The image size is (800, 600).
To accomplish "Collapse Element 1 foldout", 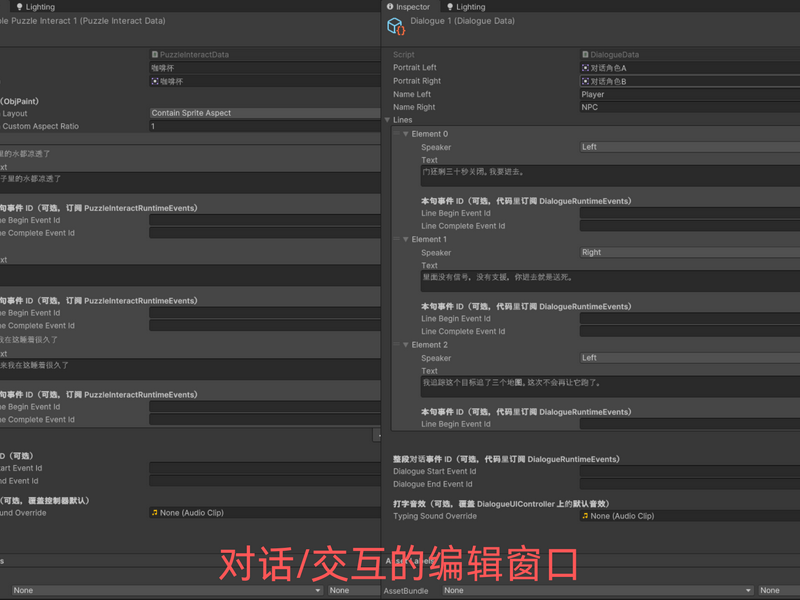I will point(406,239).
